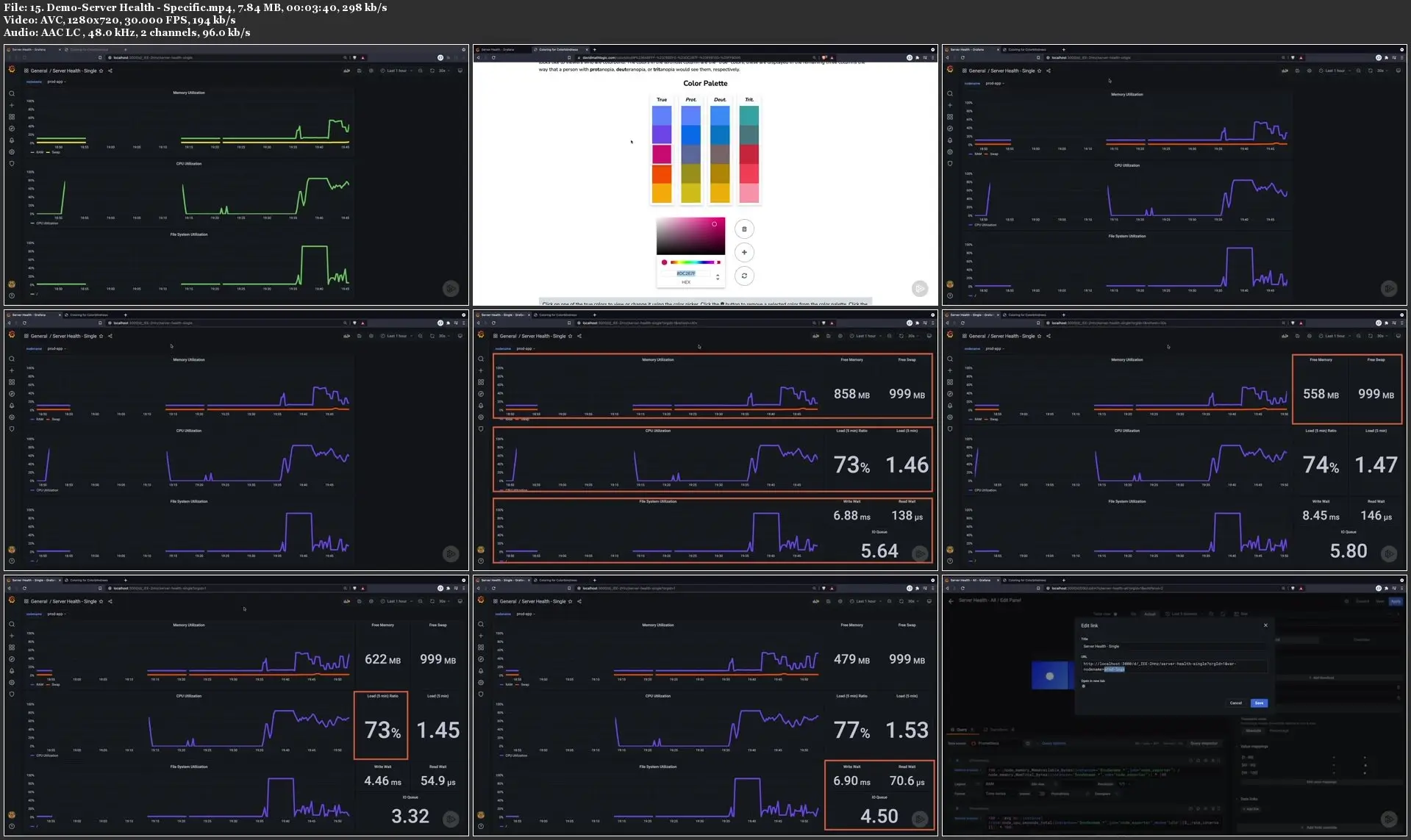Open the Server Admin shield in green-graph frame
Screen dimensions: 1411x840
pos(12,163)
